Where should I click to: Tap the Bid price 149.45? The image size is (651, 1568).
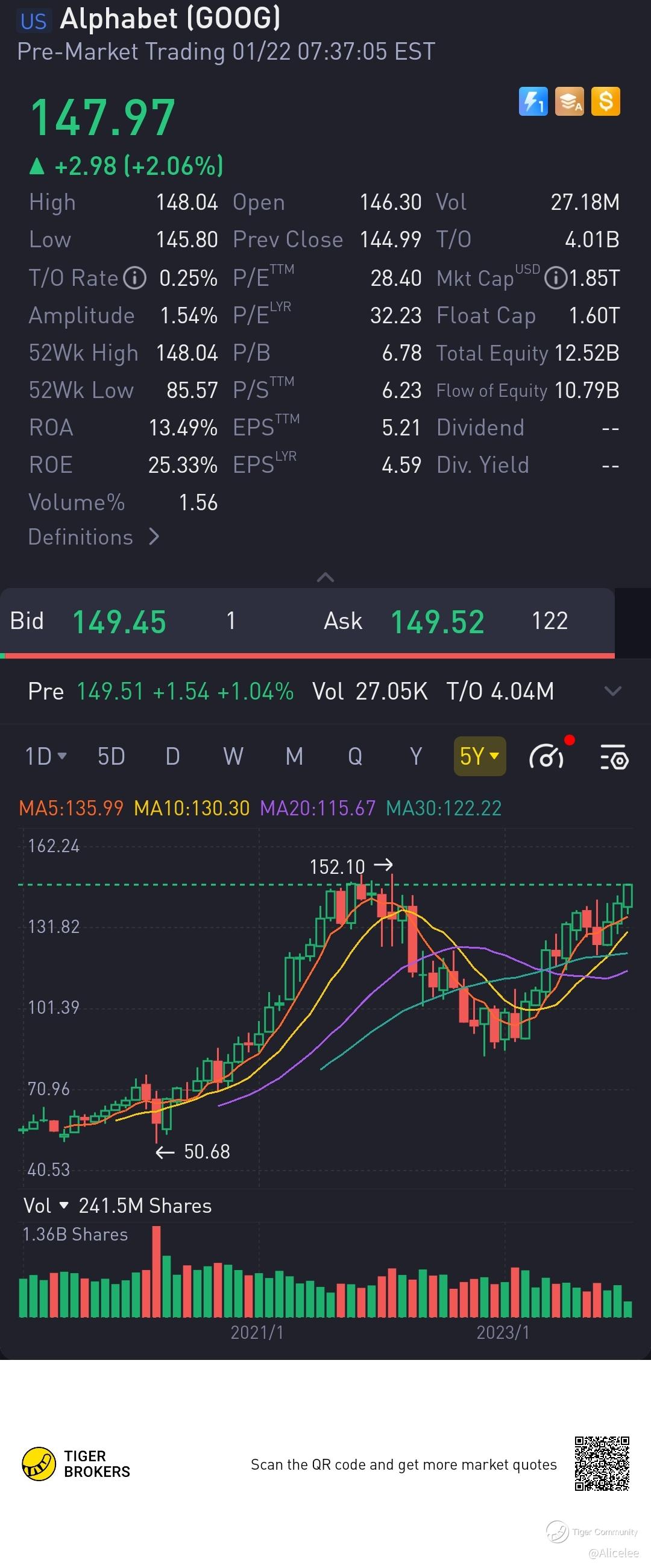click(x=119, y=622)
